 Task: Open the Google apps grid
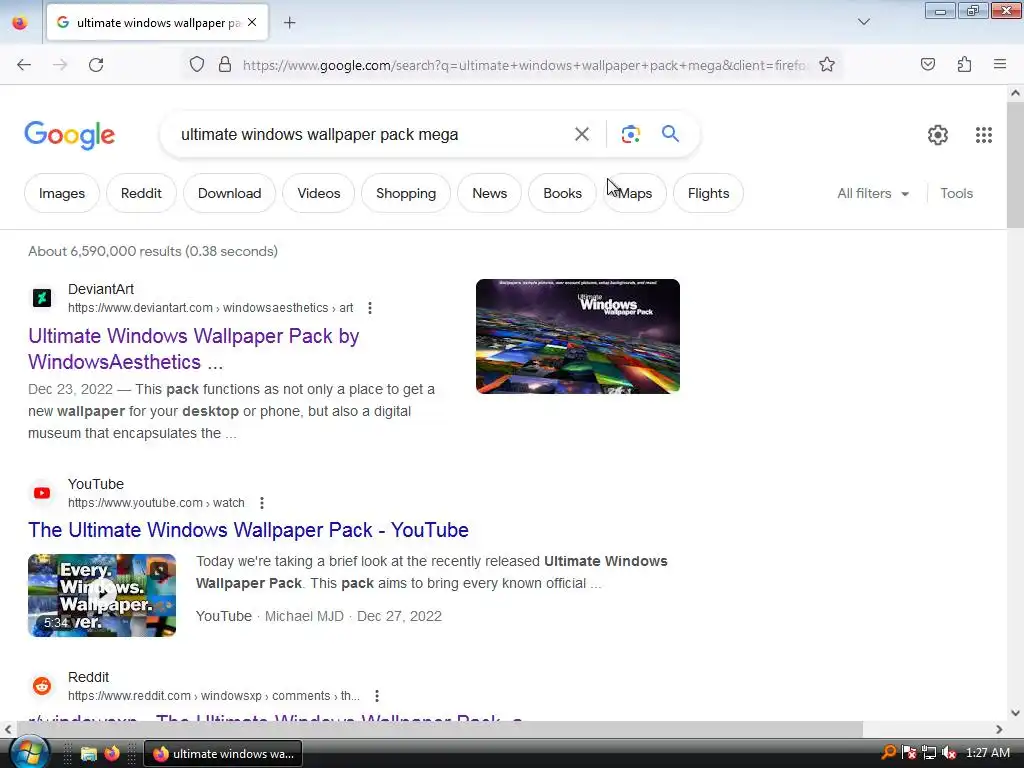click(x=984, y=135)
